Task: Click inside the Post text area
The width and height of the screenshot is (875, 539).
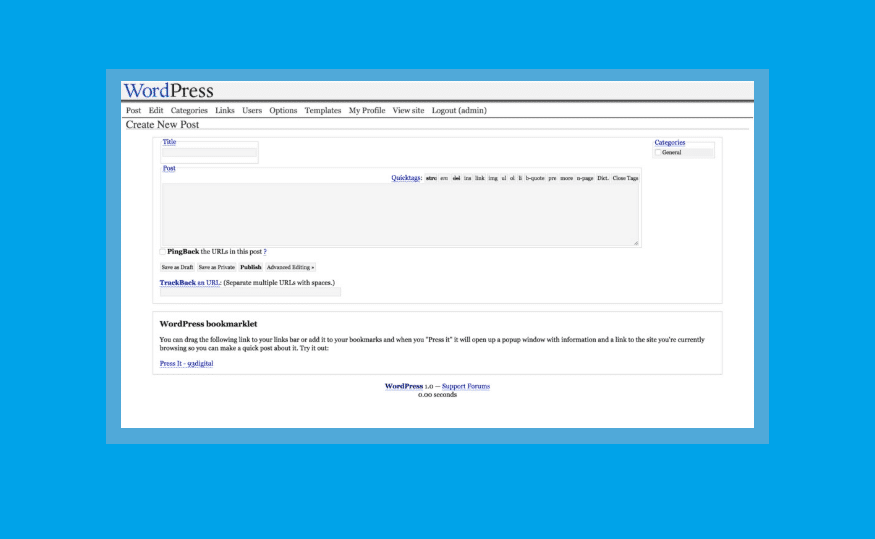Action: (x=400, y=214)
